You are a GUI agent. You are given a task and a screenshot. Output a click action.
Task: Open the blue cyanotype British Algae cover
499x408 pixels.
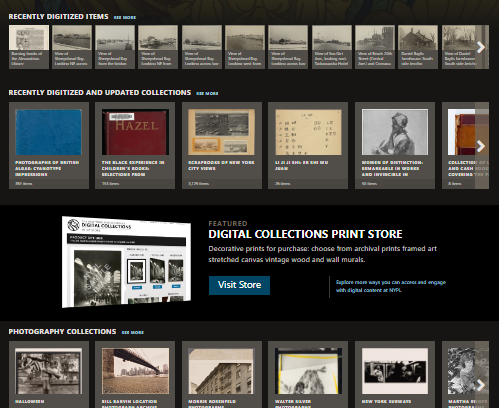(x=49, y=132)
